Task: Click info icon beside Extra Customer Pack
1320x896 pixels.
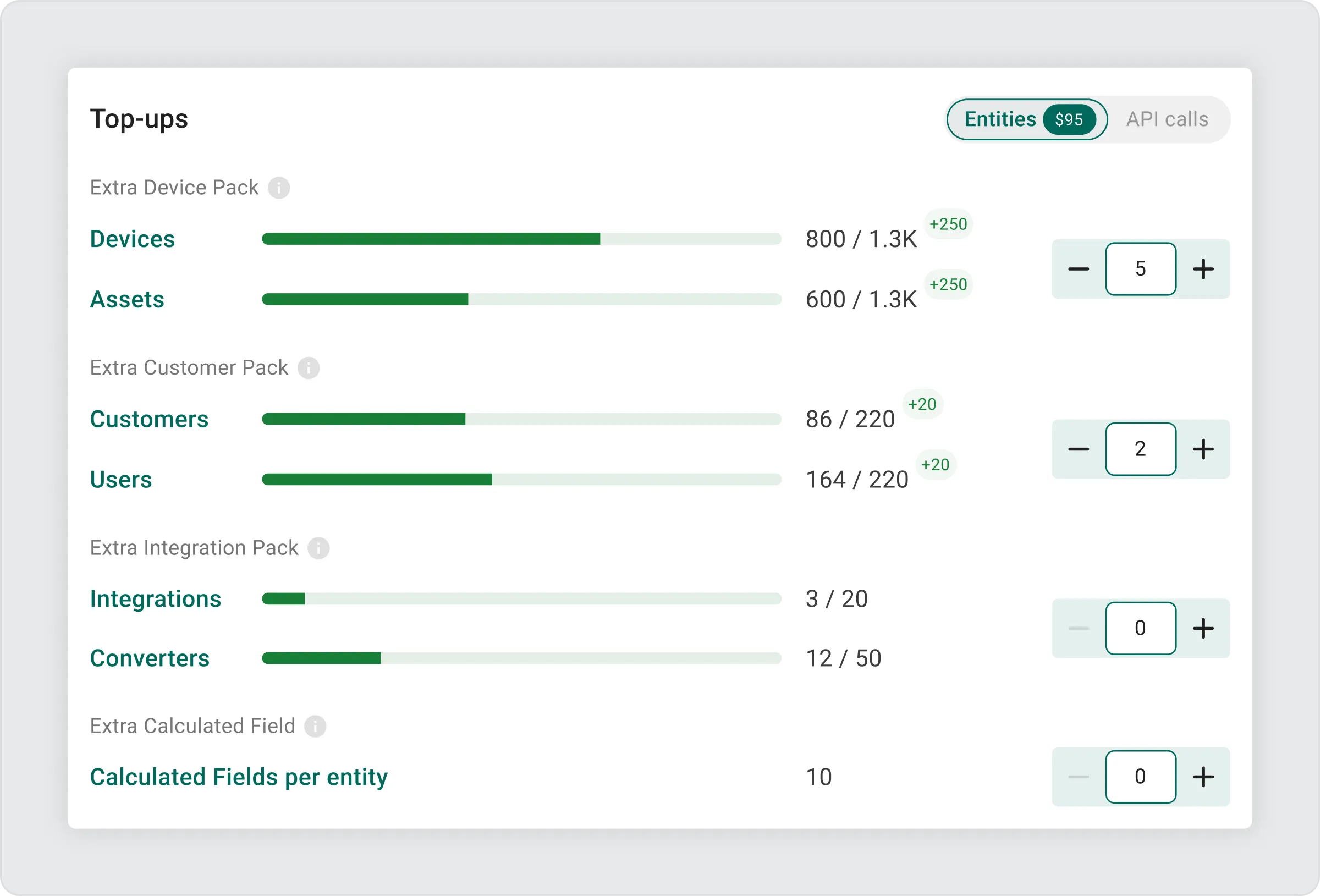Action: click(x=309, y=367)
